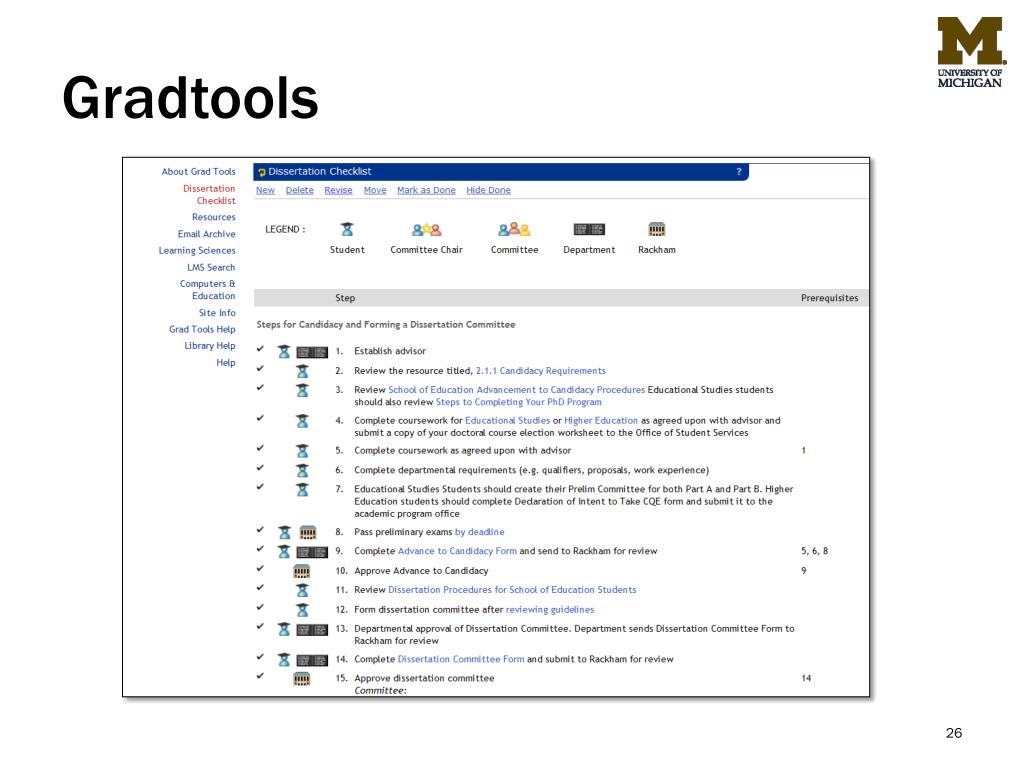Click the Rackham legend icon
This screenshot has width=1024, height=768.
point(656,229)
